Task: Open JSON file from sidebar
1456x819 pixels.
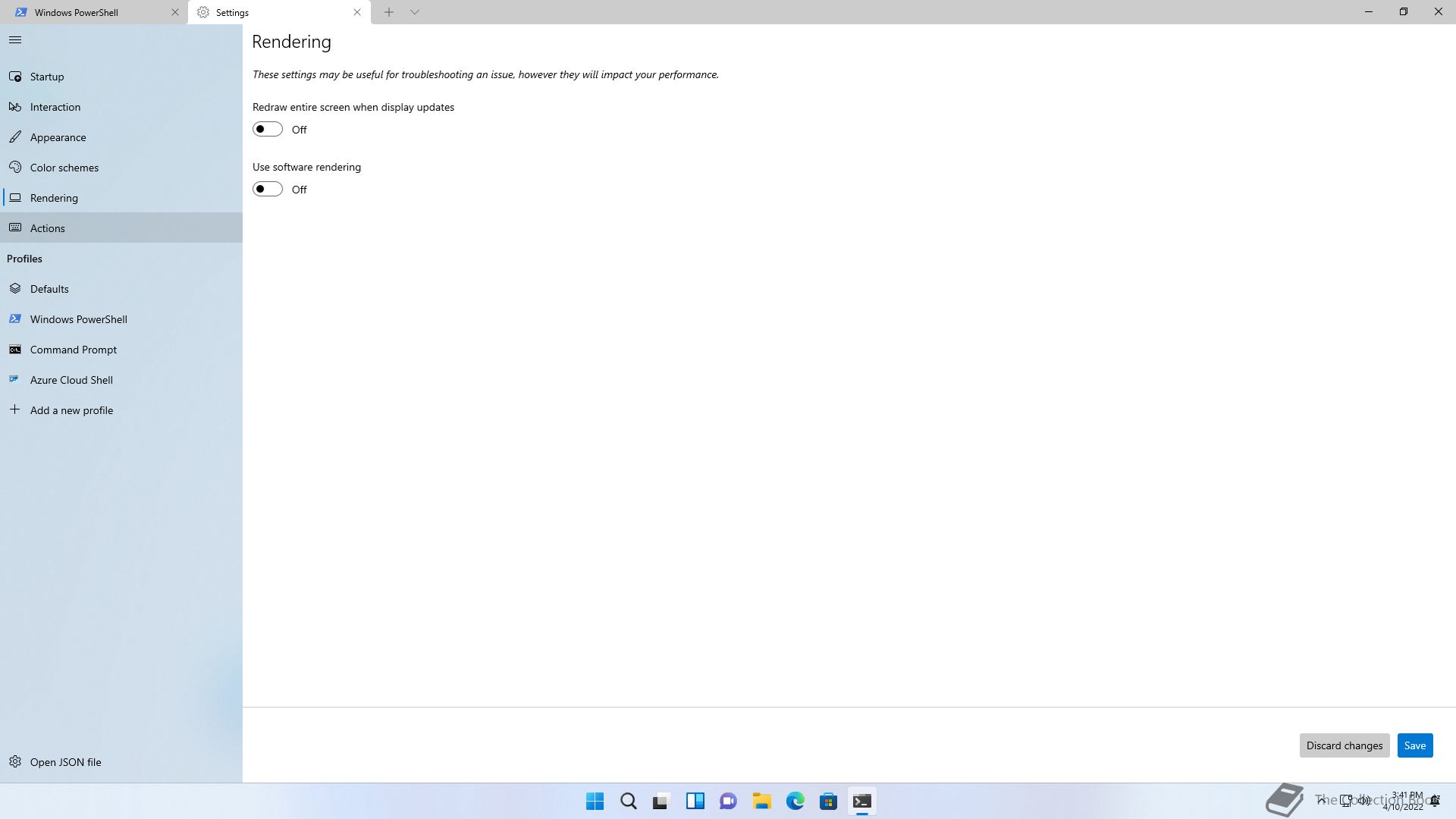Action: pyautogui.click(x=65, y=762)
